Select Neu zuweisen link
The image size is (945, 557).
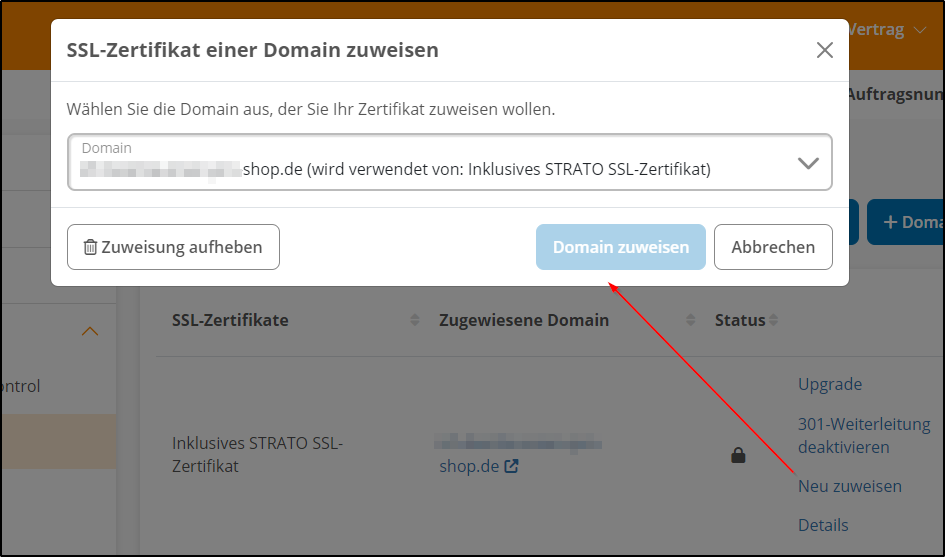(849, 486)
